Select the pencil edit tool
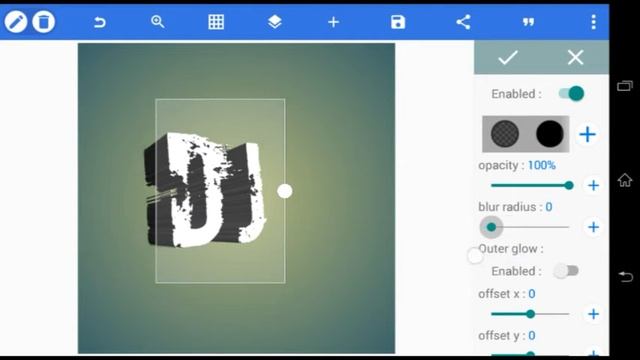 (16, 22)
